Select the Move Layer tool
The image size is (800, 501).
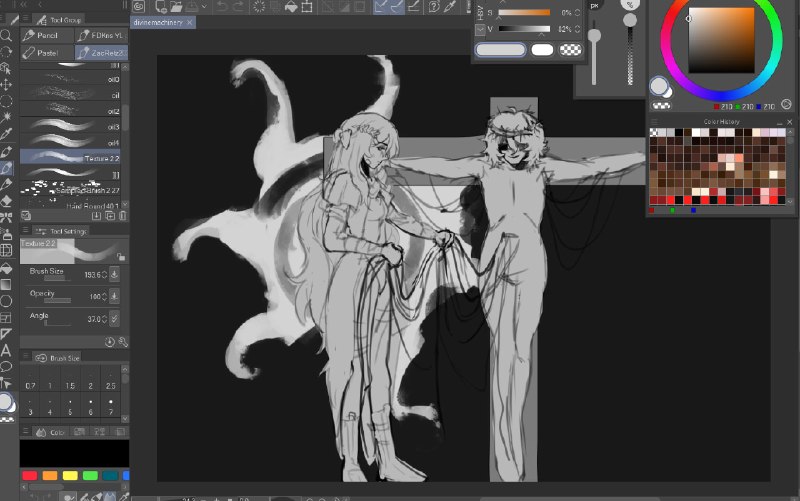pos(6,85)
